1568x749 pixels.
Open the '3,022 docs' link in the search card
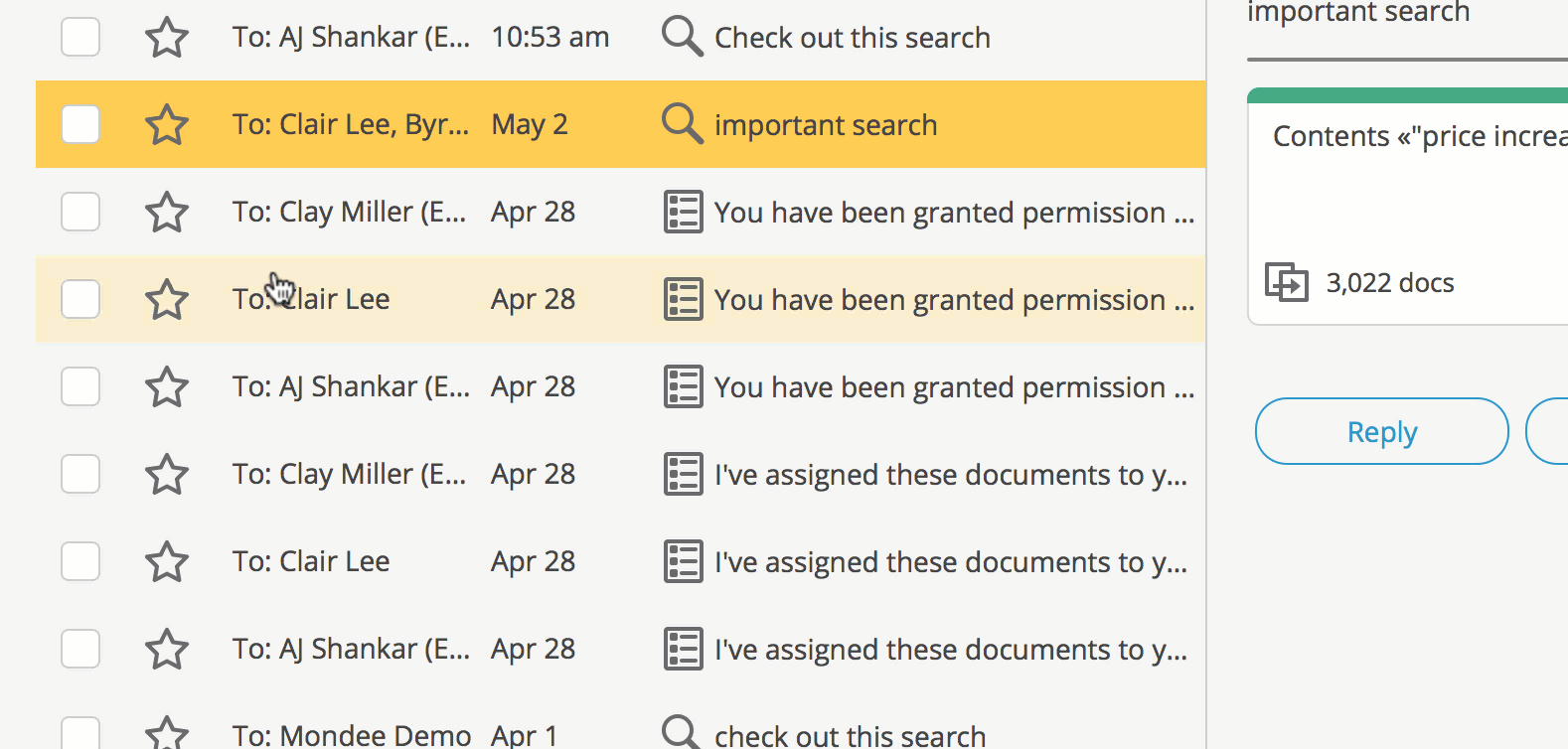(x=1390, y=283)
